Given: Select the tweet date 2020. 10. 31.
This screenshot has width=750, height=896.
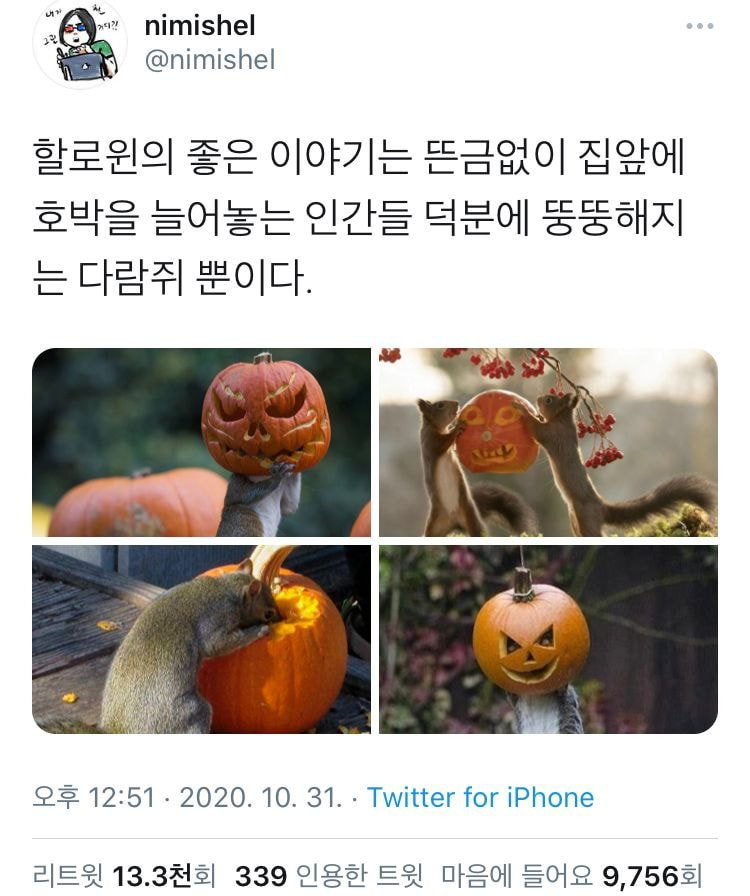Looking at the screenshot, I should click(x=261, y=797).
